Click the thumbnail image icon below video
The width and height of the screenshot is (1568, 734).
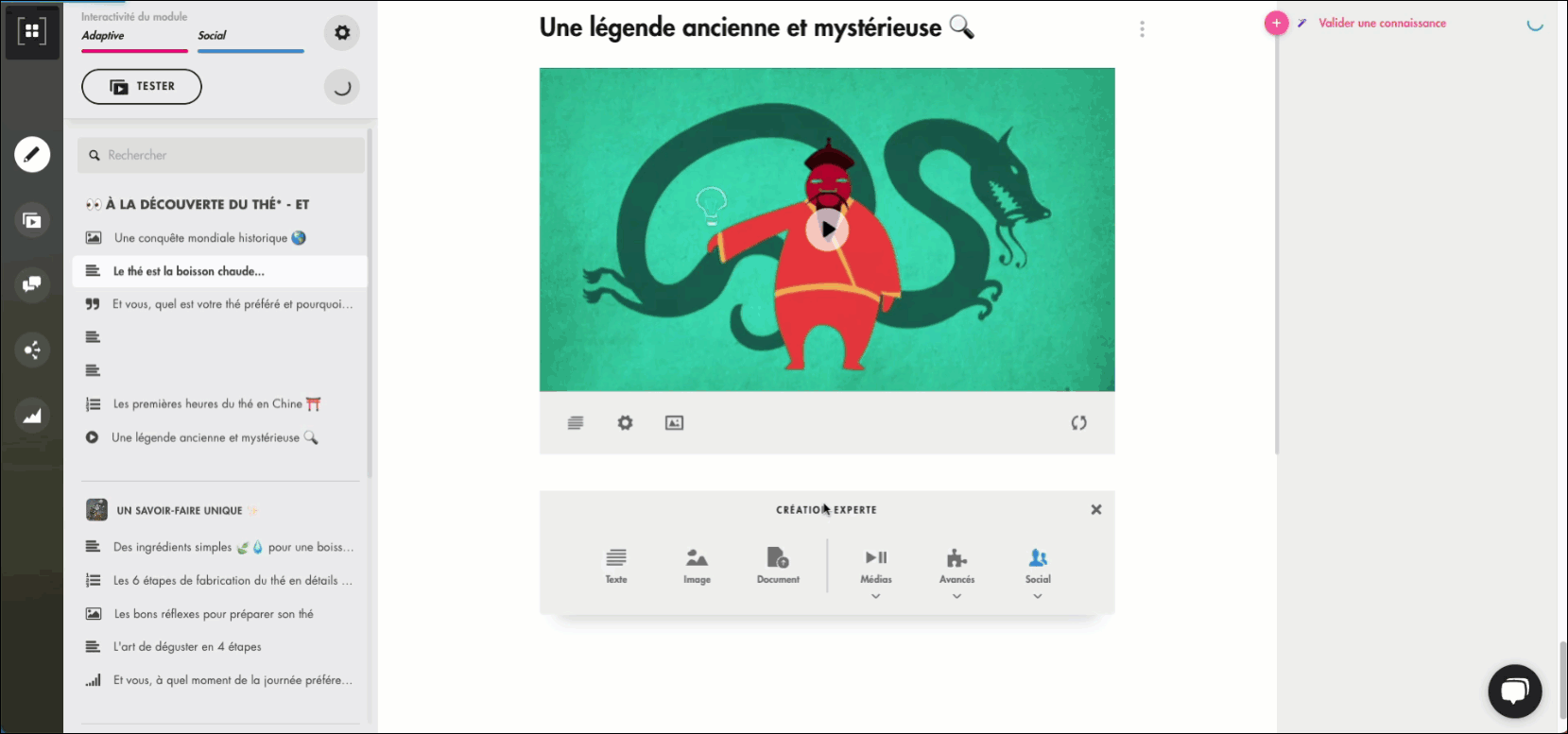click(674, 423)
